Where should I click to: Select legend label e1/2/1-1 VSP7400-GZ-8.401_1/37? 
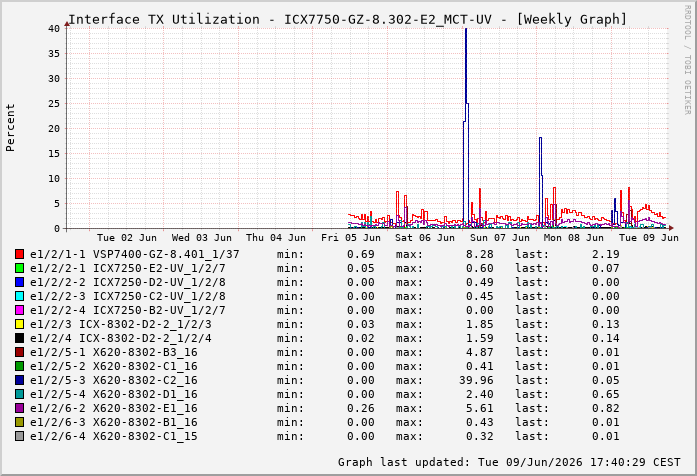click(135, 254)
